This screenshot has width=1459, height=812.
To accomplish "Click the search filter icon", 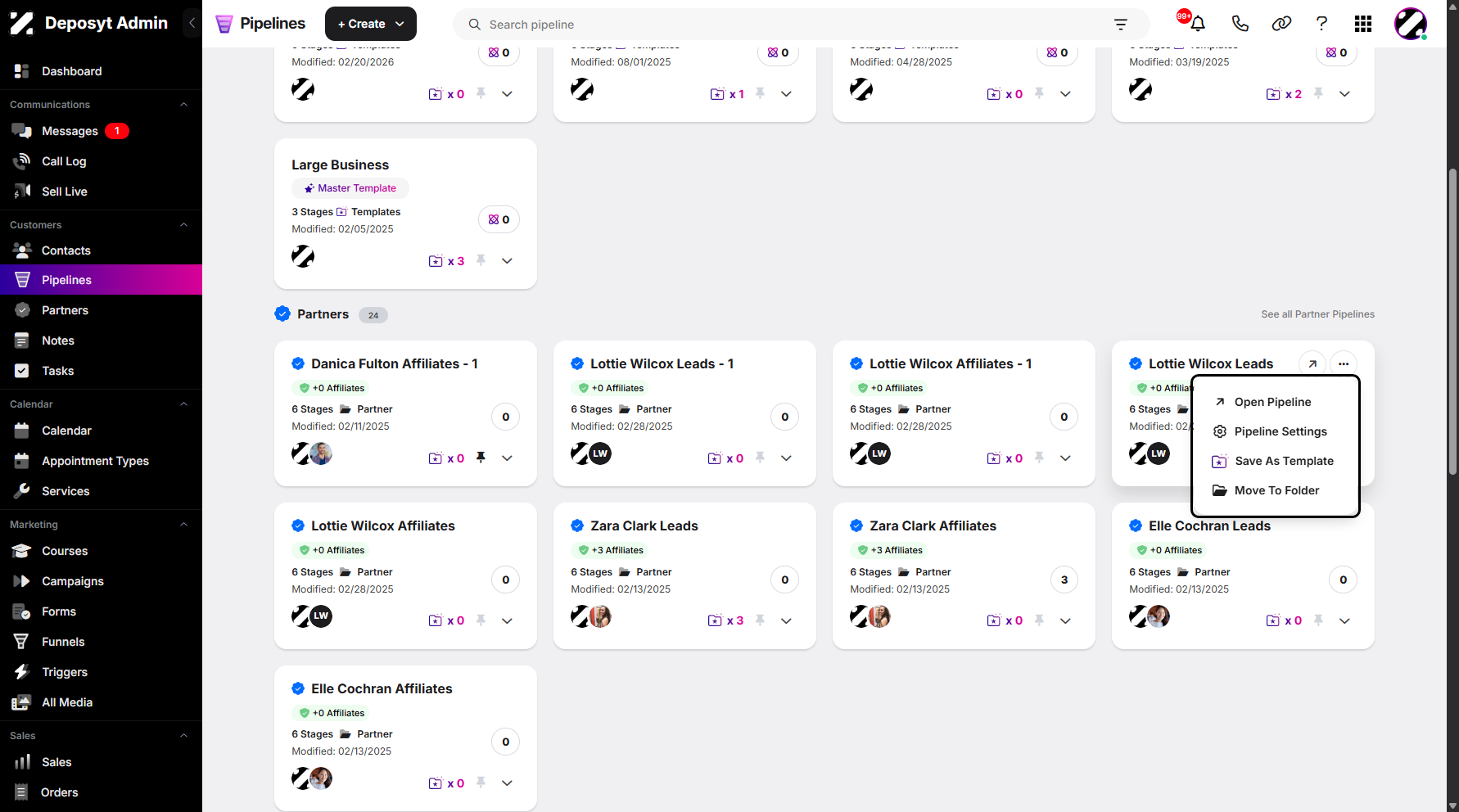I will click(x=1121, y=25).
